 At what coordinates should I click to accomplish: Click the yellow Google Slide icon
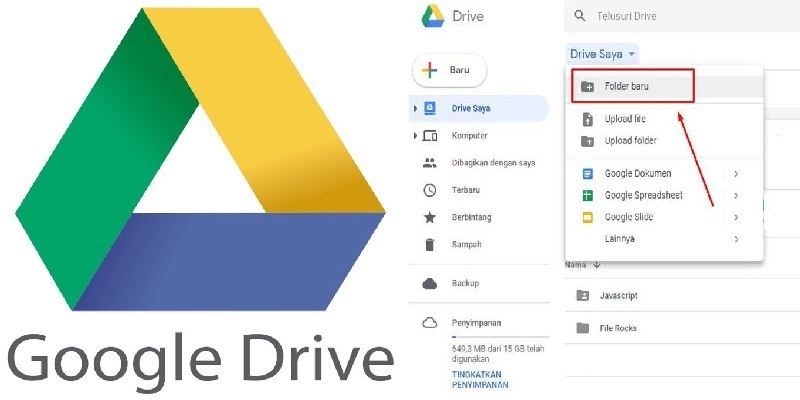(x=588, y=217)
